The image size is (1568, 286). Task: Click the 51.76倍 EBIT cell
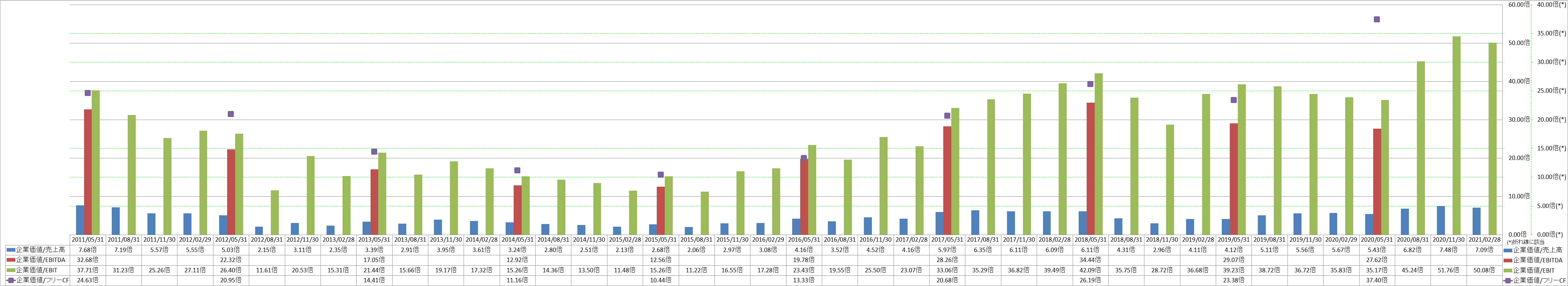coord(1448,270)
